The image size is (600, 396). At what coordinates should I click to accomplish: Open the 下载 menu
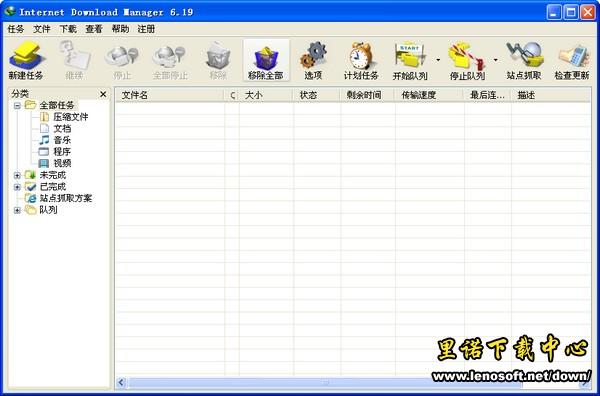(x=68, y=29)
